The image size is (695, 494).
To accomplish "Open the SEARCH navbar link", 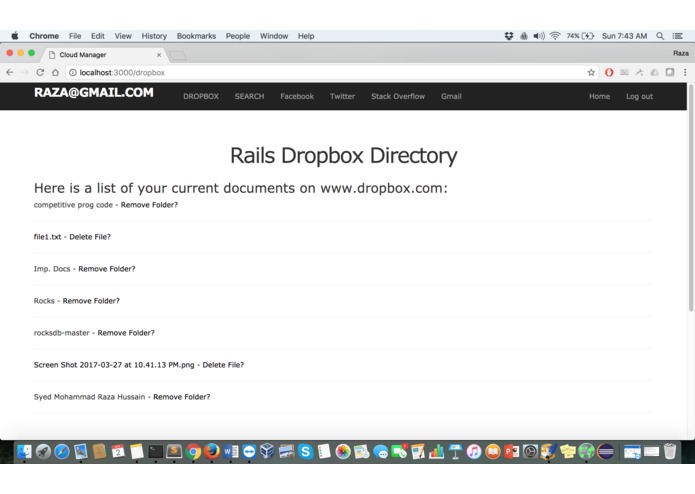I will pyautogui.click(x=249, y=96).
